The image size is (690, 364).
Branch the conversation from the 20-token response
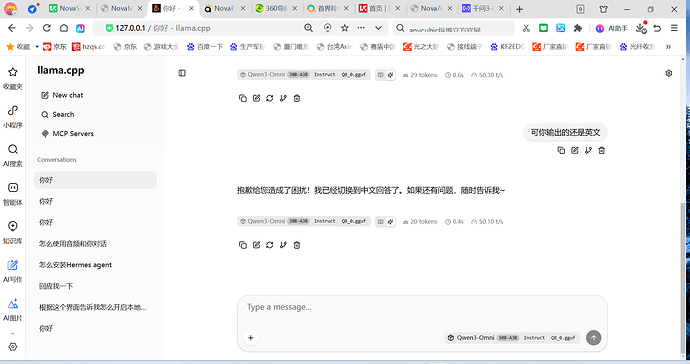coord(283,245)
